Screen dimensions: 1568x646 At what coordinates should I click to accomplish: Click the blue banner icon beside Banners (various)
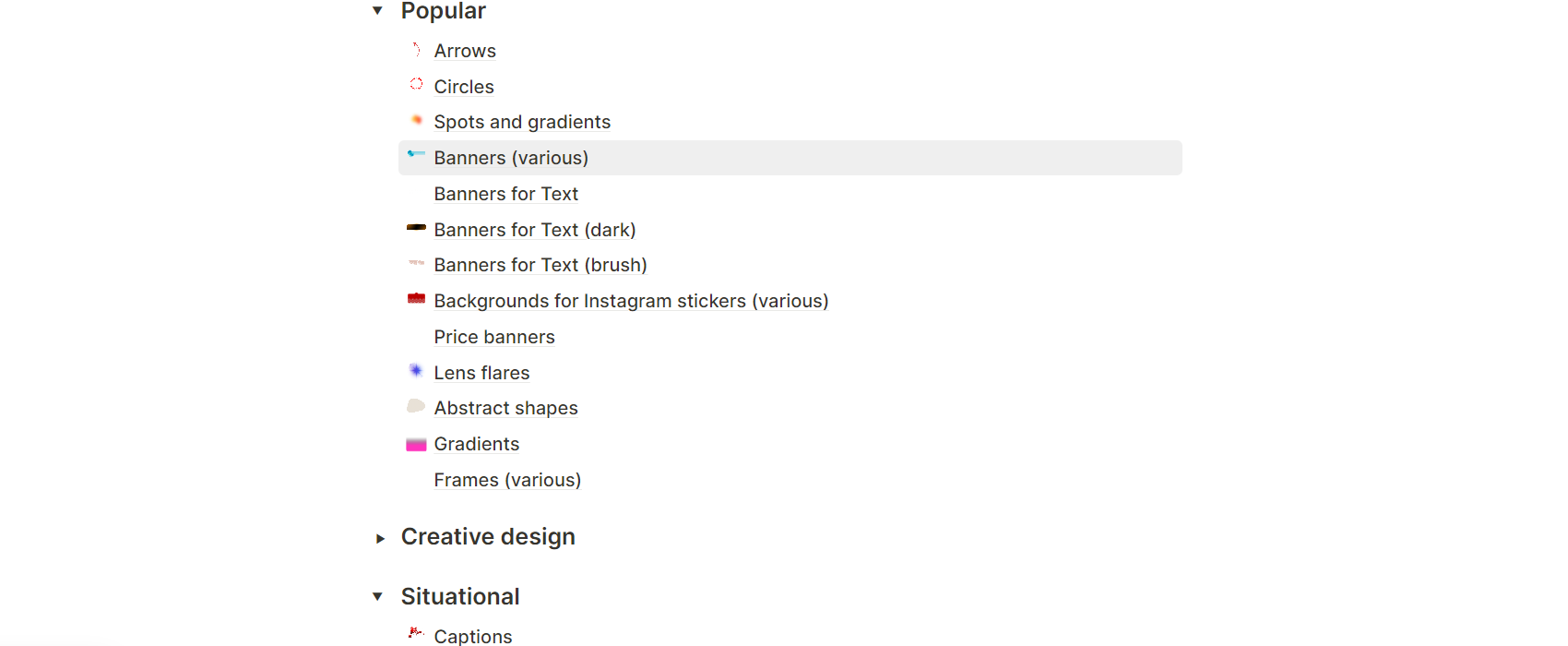pyautogui.click(x=416, y=156)
